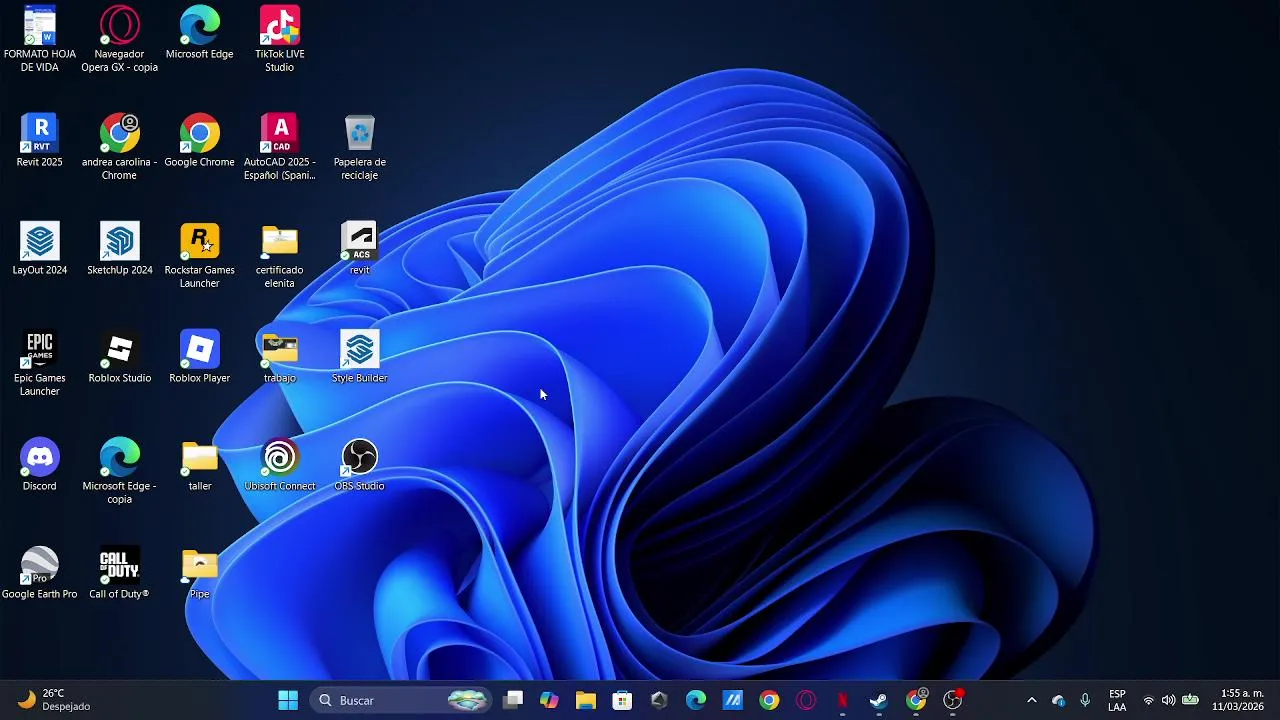This screenshot has height=720, width=1280.
Task: Select the Google Earth Pro icon
Action: click(40, 573)
